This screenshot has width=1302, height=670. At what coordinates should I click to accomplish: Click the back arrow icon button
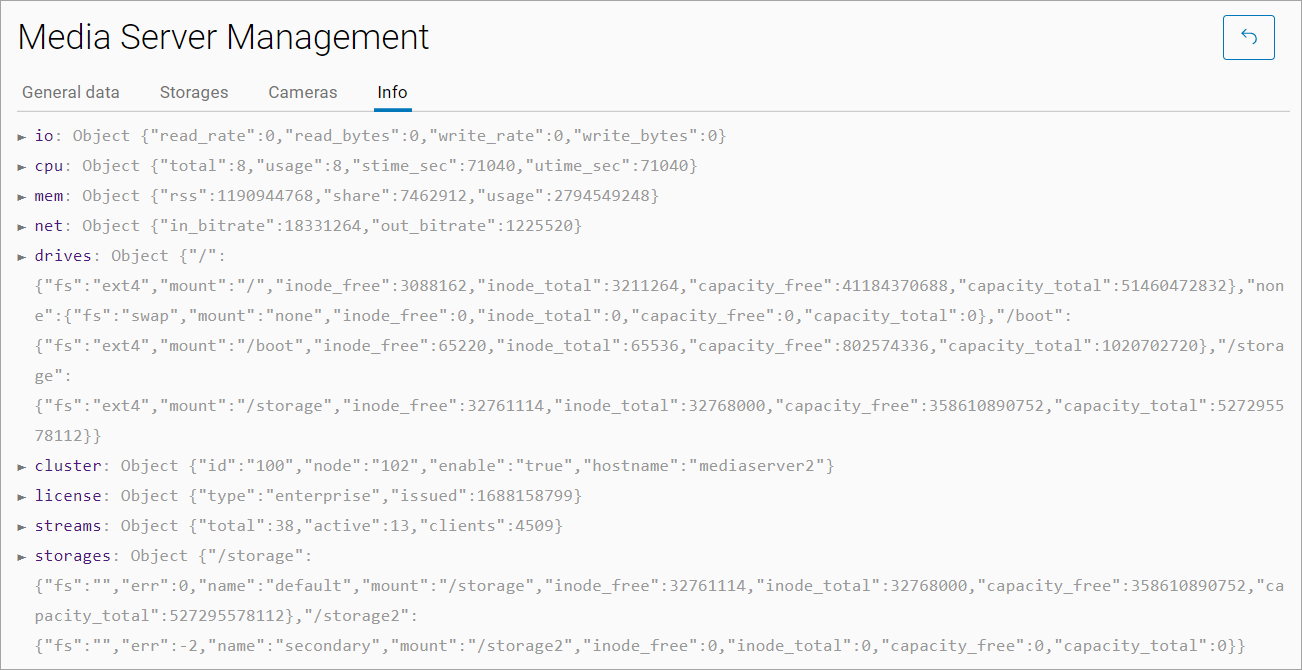[x=1248, y=38]
